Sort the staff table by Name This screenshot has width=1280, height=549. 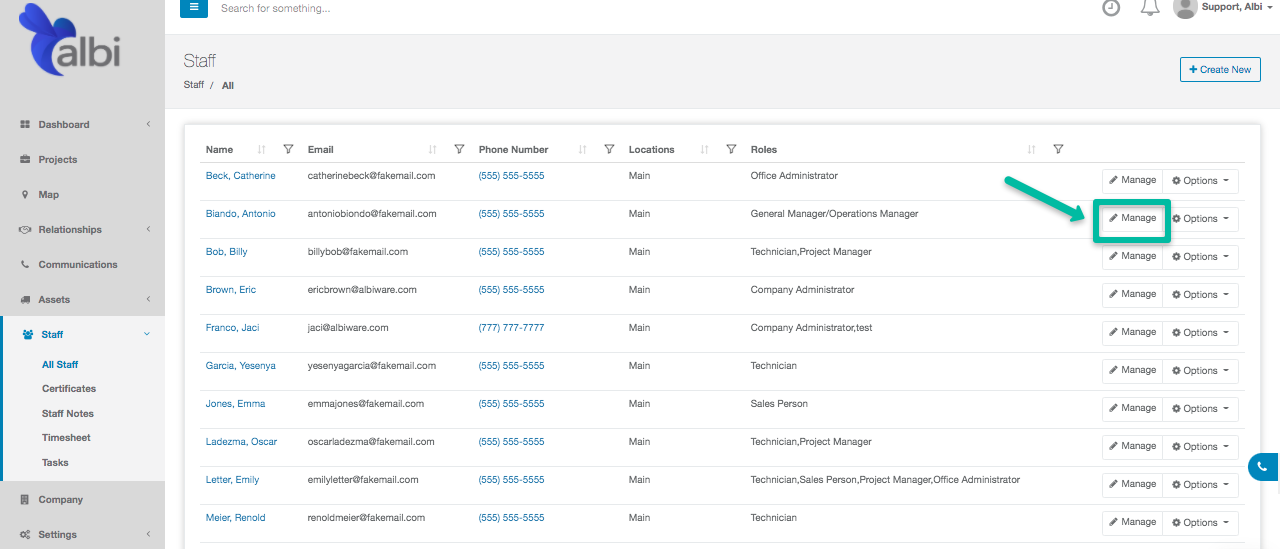click(x=262, y=150)
